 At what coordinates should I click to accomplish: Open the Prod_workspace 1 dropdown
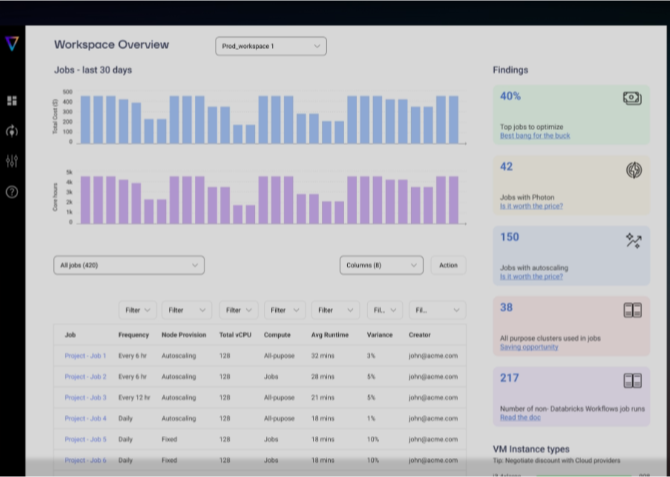[x=271, y=46]
